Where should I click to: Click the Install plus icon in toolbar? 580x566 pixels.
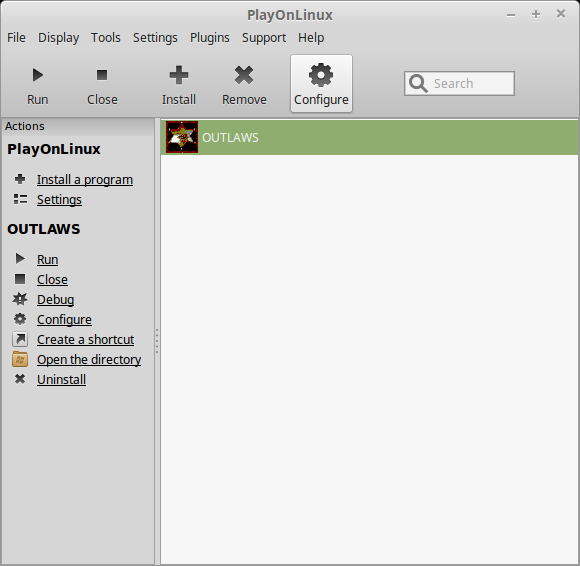click(179, 75)
